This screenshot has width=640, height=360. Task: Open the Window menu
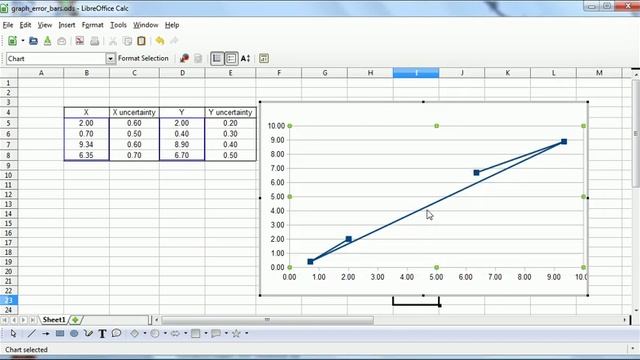click(145, 25)
